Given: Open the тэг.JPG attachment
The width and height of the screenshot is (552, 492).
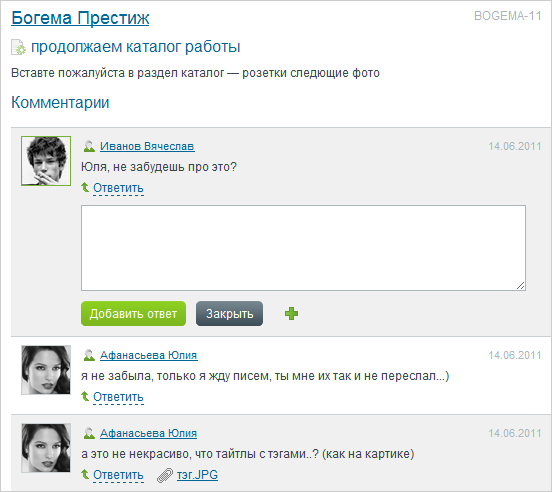Looking at the screenshot, I should (x=197, y=475).
